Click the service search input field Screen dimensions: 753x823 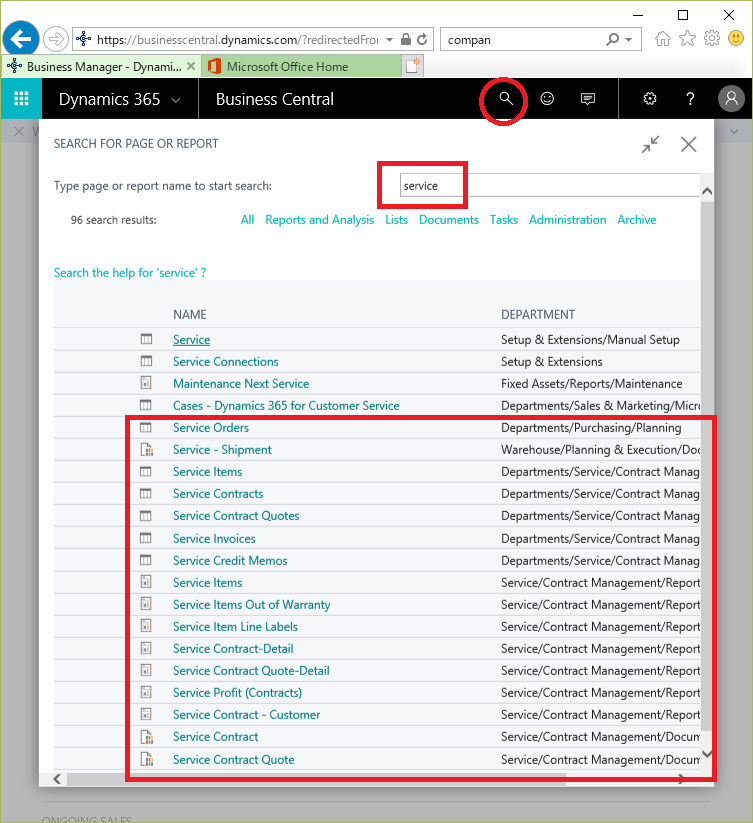coord(549,185)
